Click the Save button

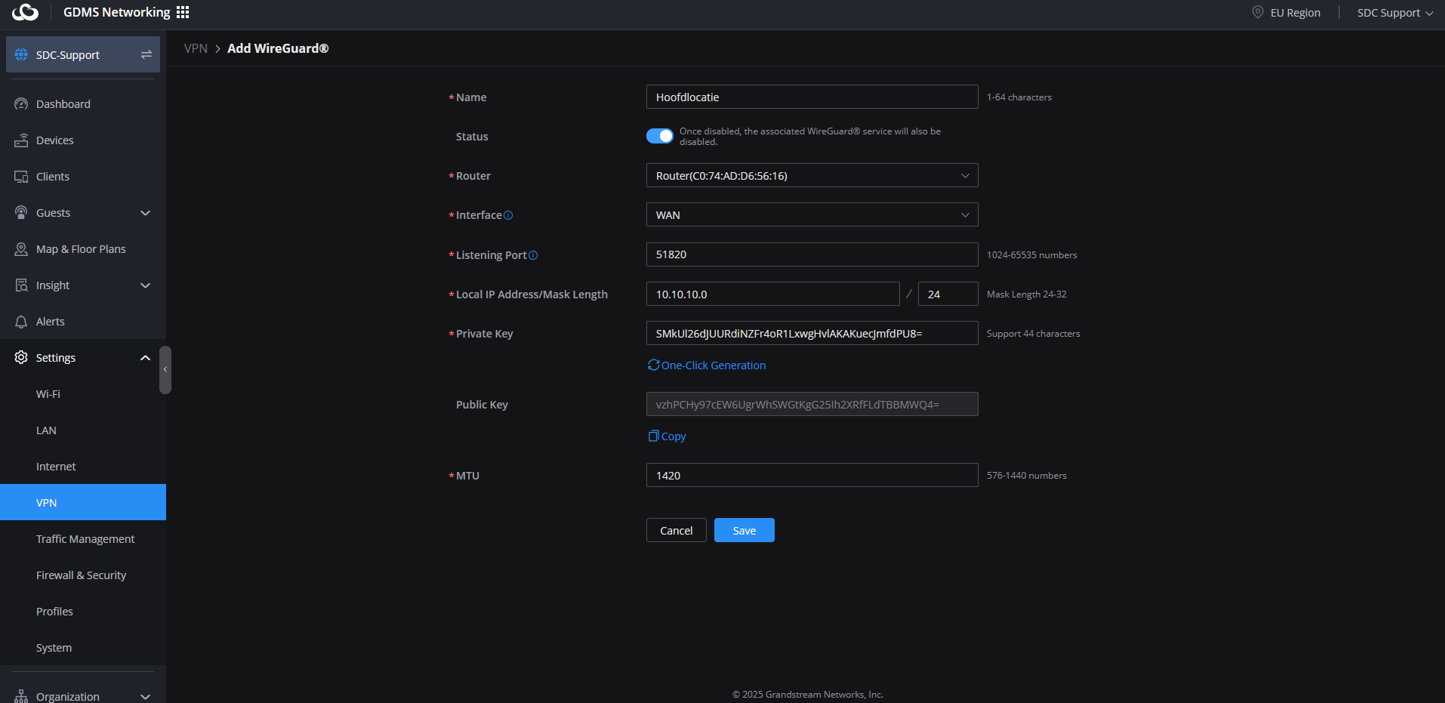744,530
